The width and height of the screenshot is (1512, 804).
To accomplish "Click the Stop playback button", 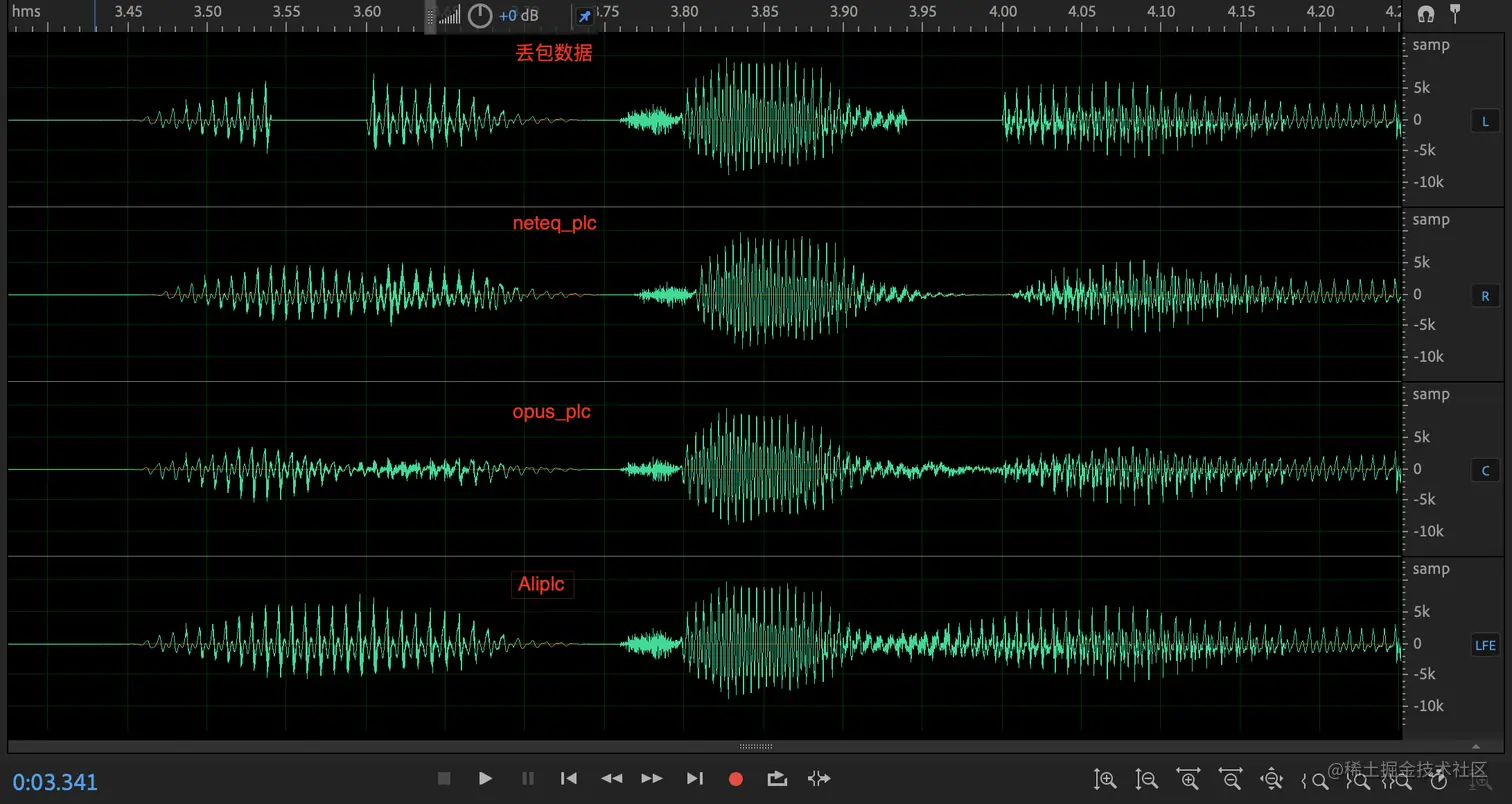I will (x=445, y=779).
